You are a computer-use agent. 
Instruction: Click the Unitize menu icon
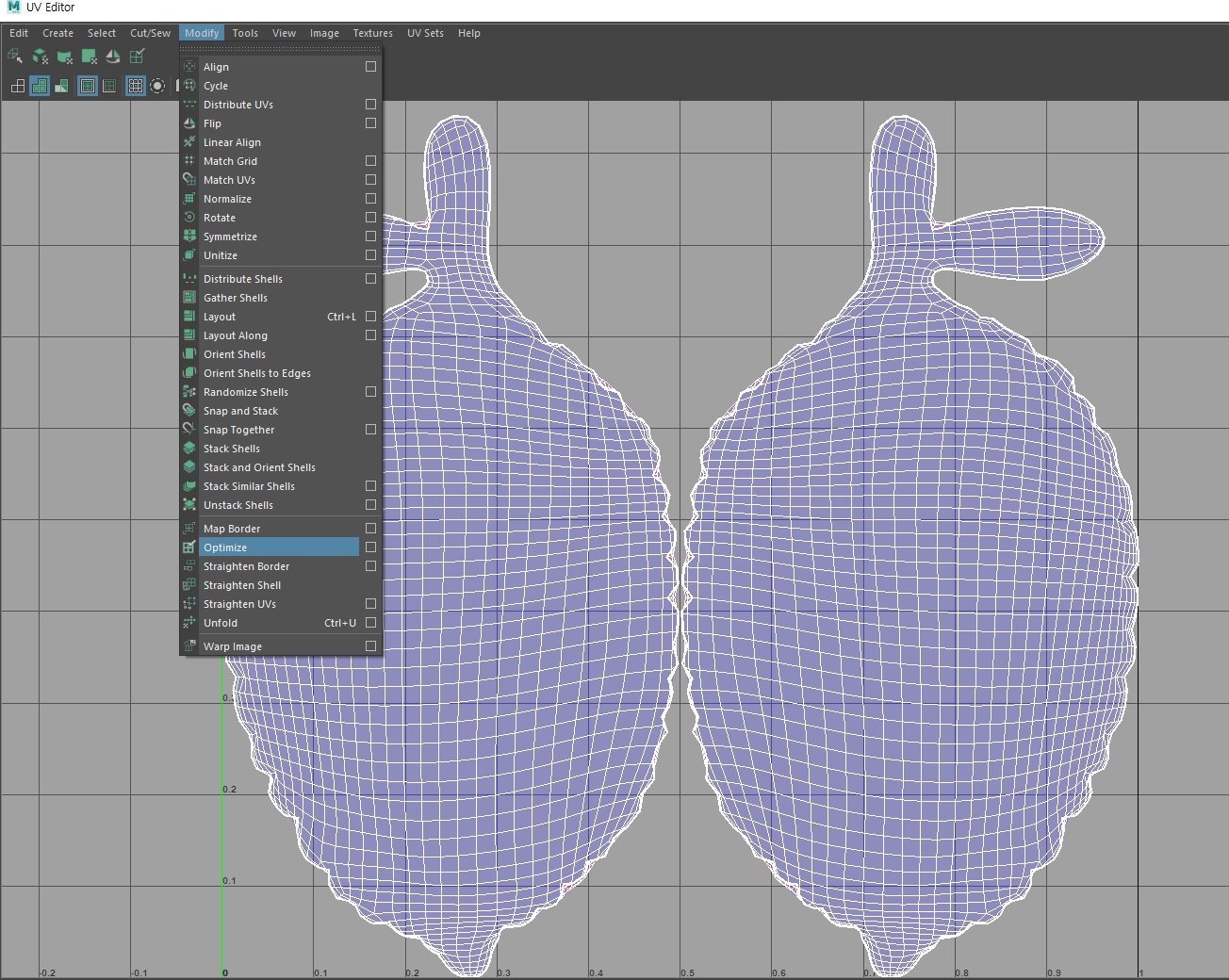click(x=189, y=255)
